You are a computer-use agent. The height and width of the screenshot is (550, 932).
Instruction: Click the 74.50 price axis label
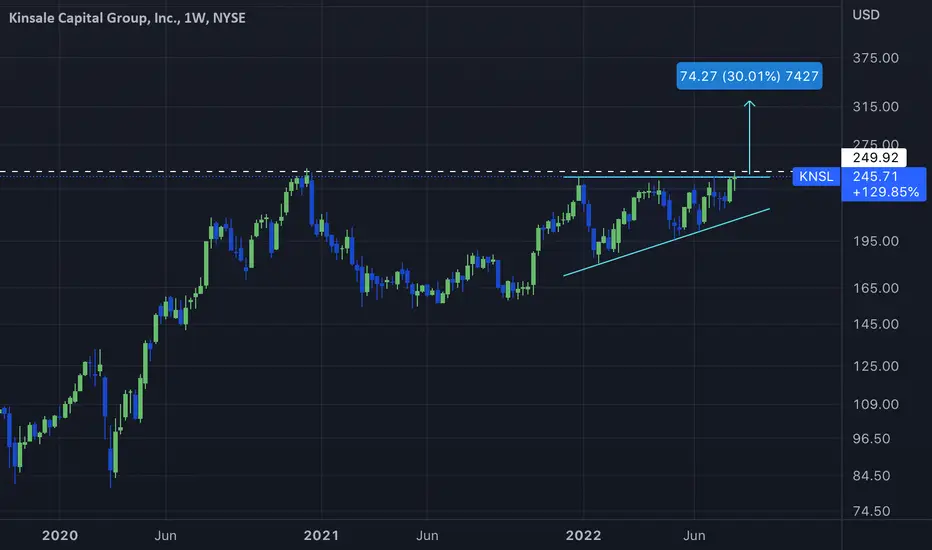pos(872,511)
